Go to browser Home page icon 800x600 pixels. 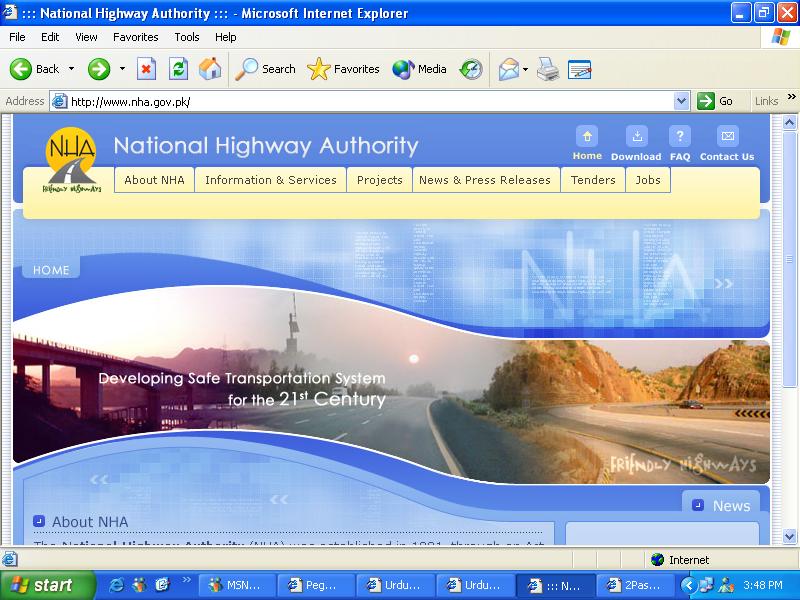(210, 69)
